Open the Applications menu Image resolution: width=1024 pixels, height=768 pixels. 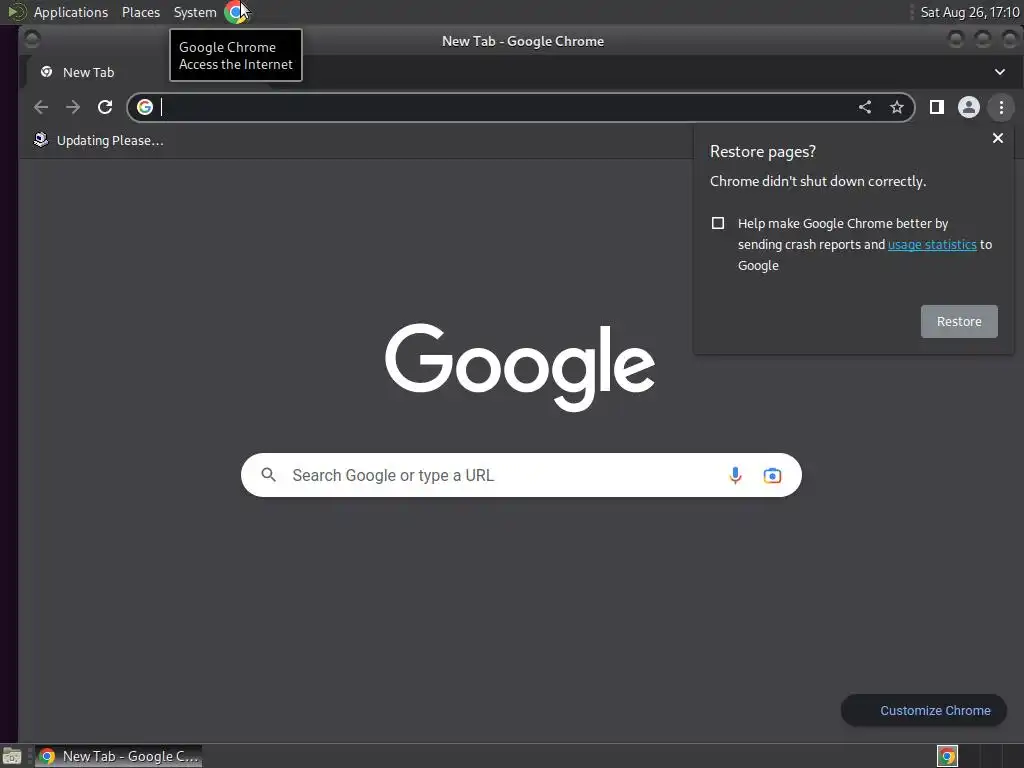click(x=71, y=12)
